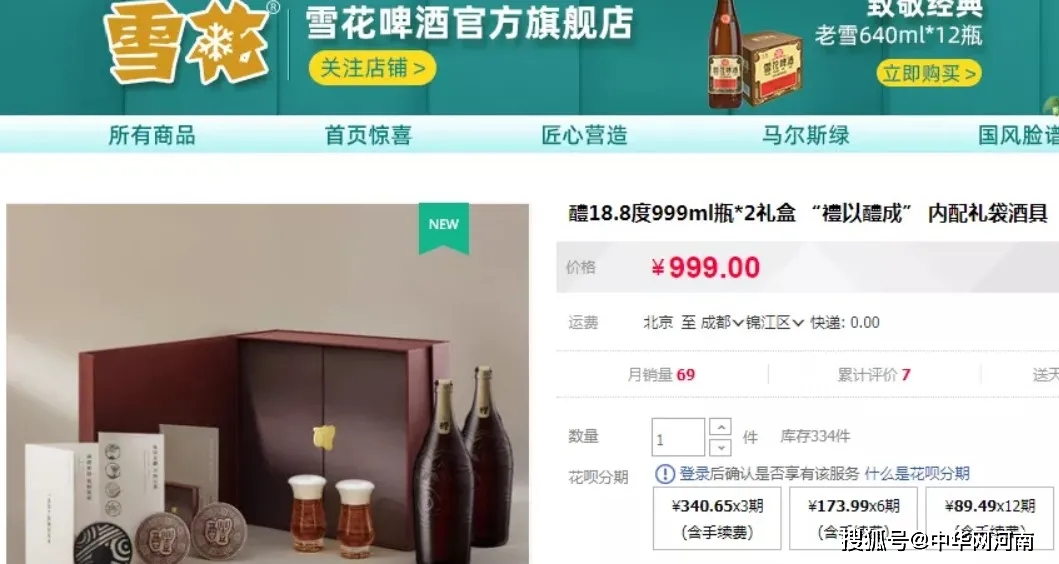Viewport: 1059px width, 564px height.
Task: Select the ¥340.65x3期 installment option
Action: click(717, 518)
